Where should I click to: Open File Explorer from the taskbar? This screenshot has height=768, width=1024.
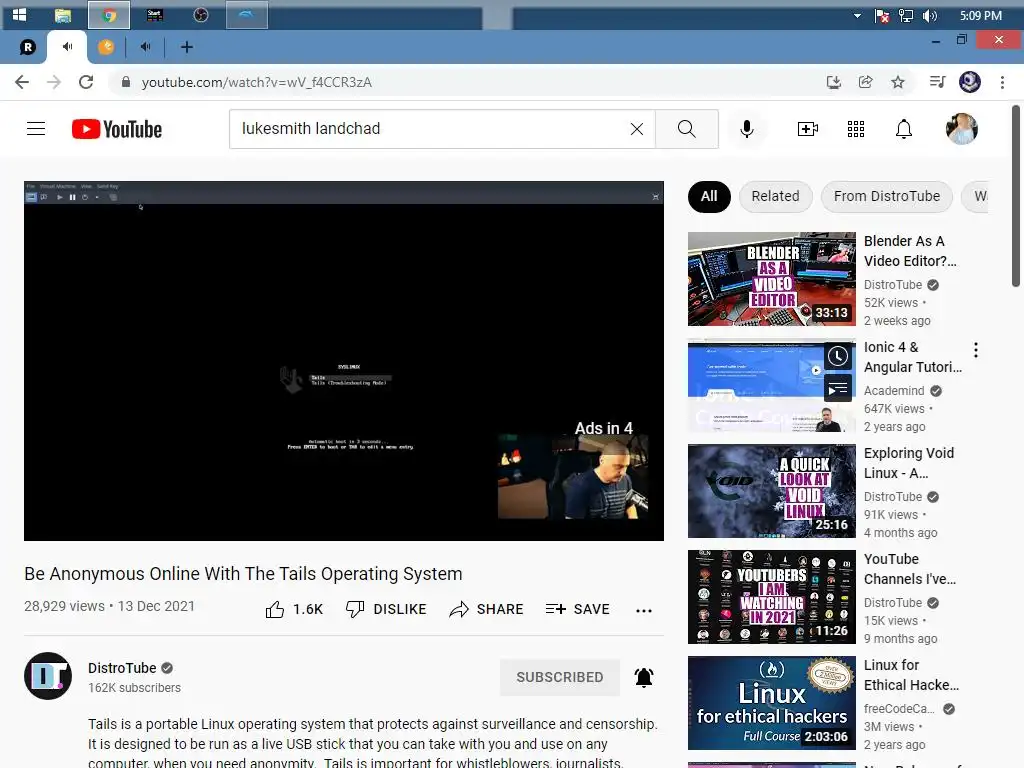63,15
